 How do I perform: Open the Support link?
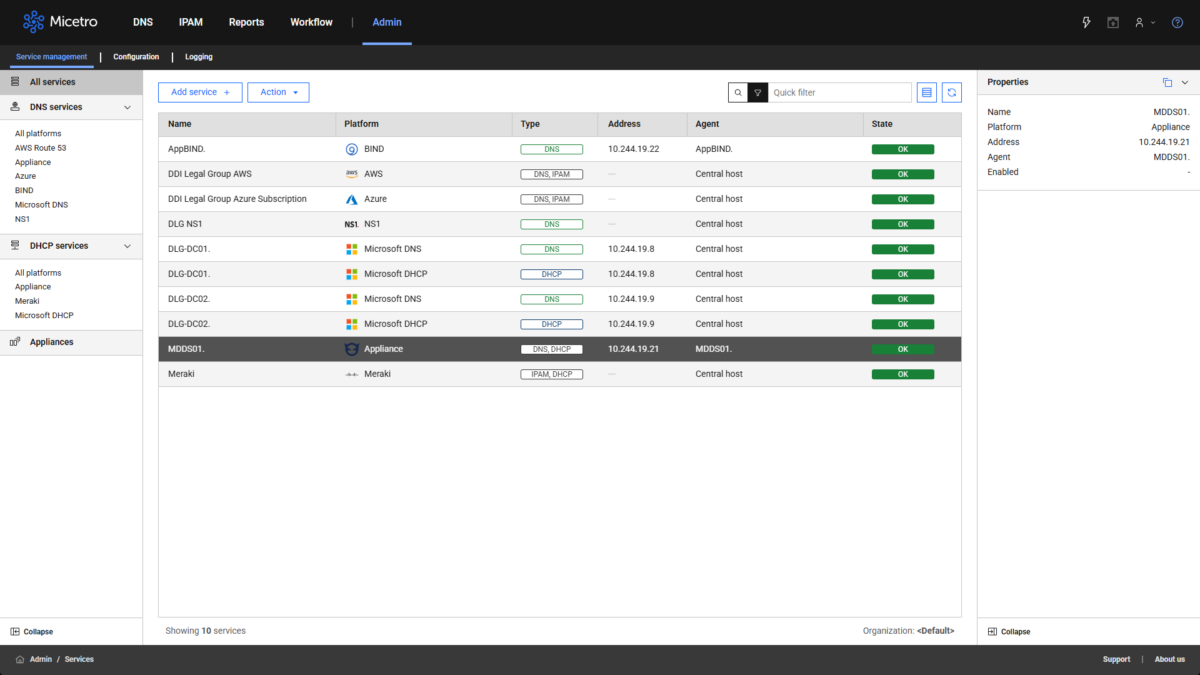[x=1116, y=659]
